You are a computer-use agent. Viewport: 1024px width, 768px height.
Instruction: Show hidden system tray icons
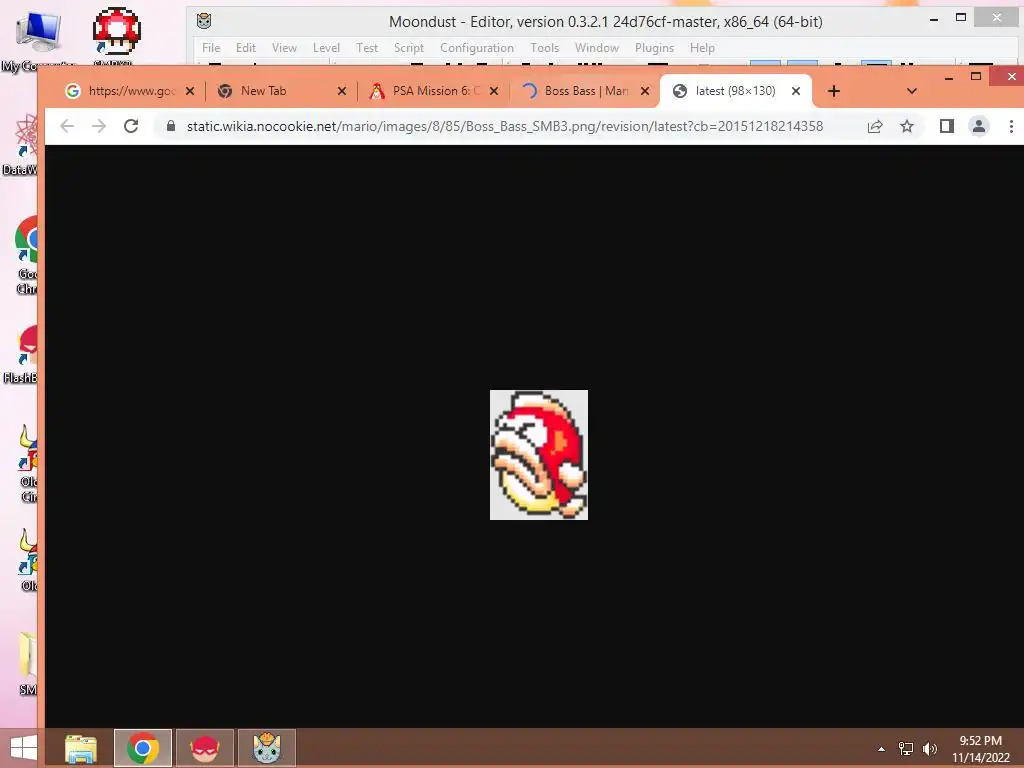(x=882, y=749)
